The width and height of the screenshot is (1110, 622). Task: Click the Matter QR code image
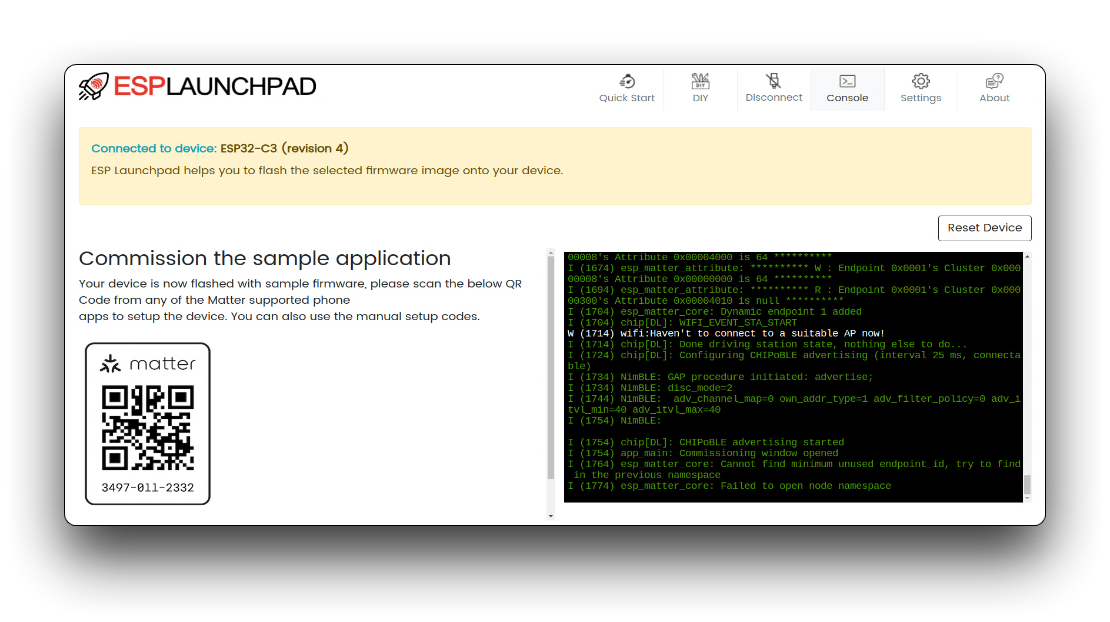(x=147, y=427)
